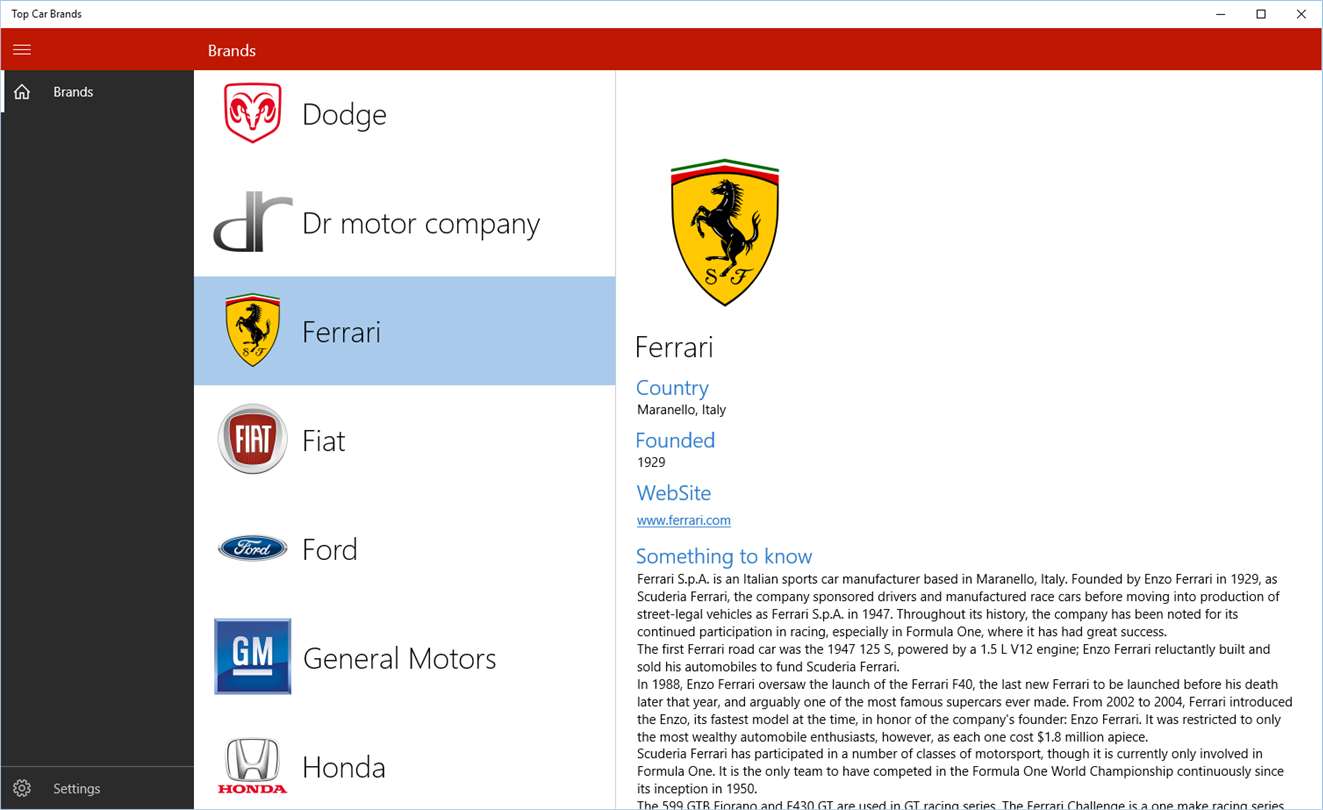Click the Country label
The height and width of the screenshot is (810, 1323).
[672, 388]
